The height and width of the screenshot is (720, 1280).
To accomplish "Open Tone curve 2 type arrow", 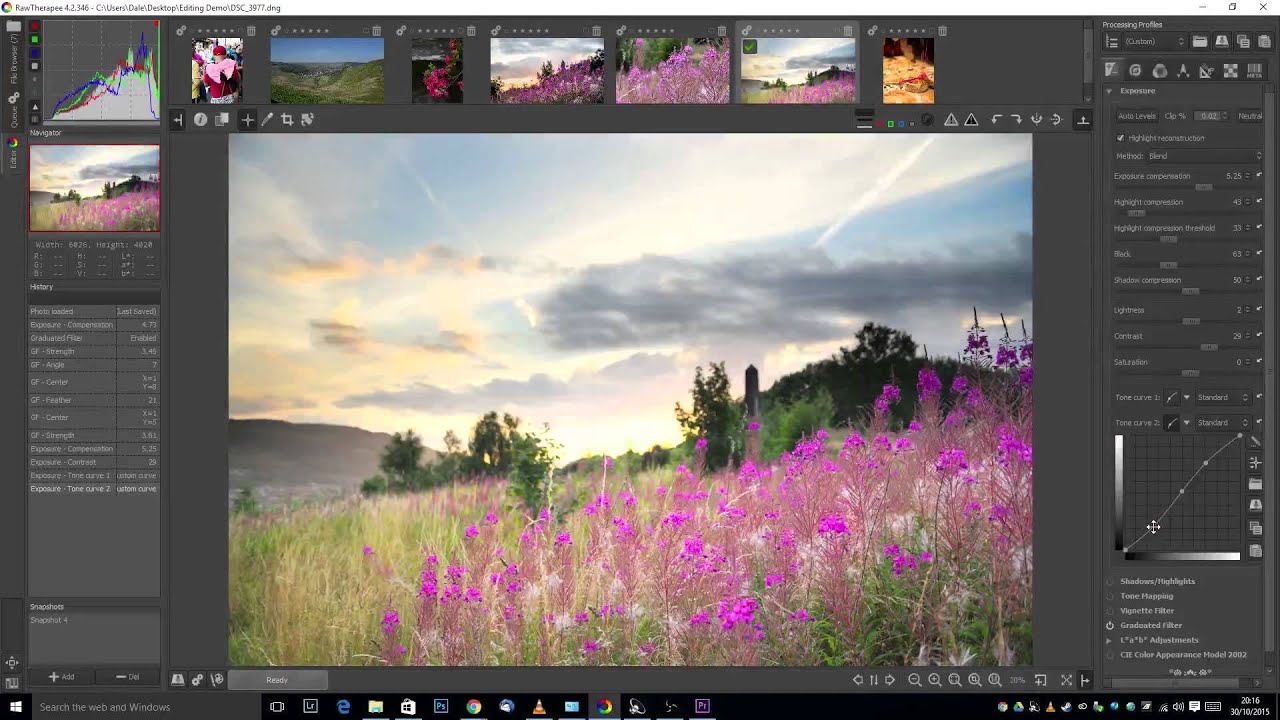I will pos(1187,422).
